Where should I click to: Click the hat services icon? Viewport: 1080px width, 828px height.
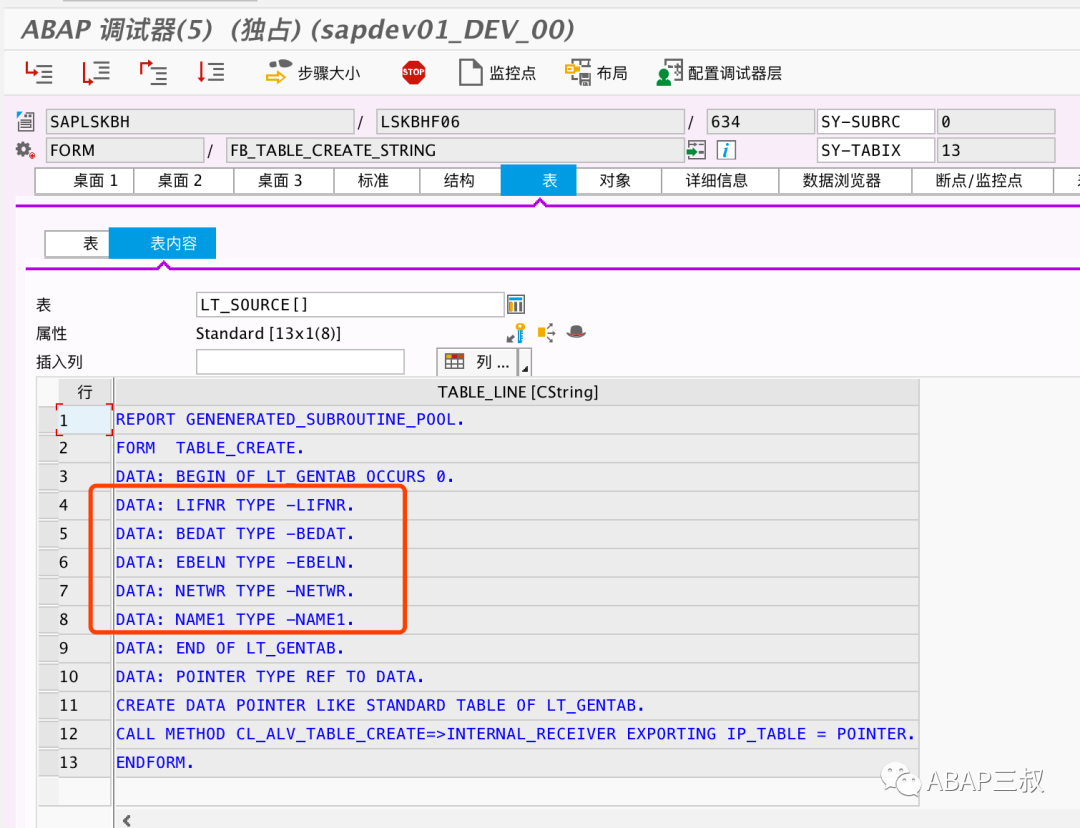(576, 332)
